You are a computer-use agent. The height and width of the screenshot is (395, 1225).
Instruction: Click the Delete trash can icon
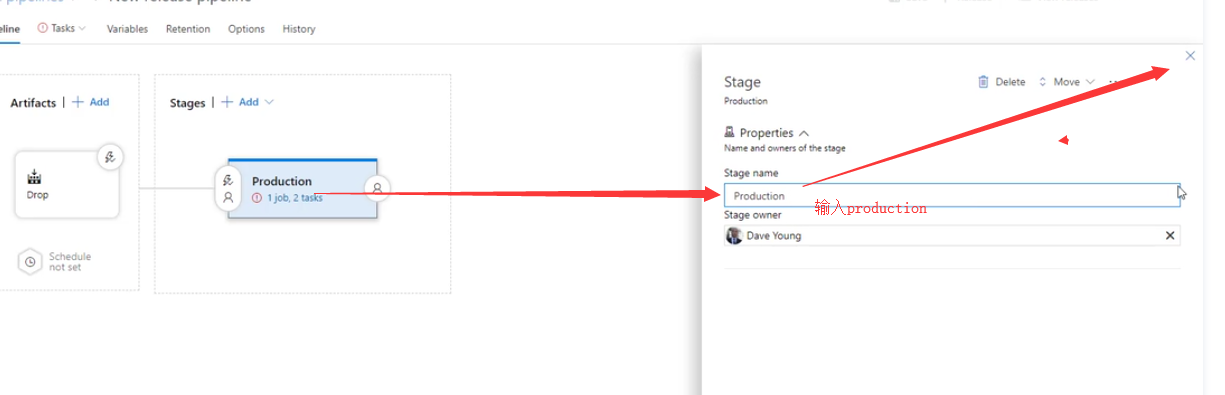983,82
